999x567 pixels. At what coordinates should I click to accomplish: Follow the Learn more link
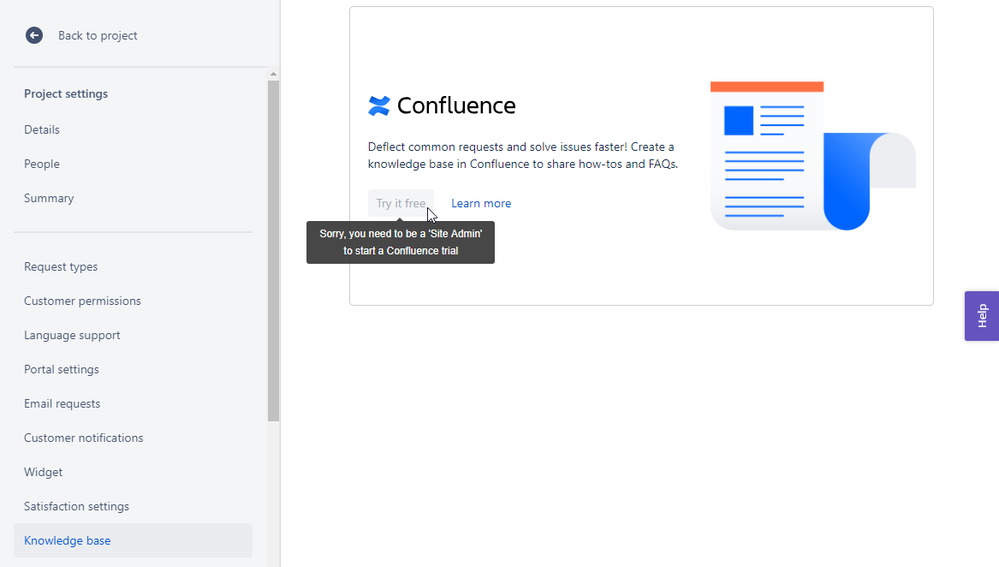coord(481,203)
